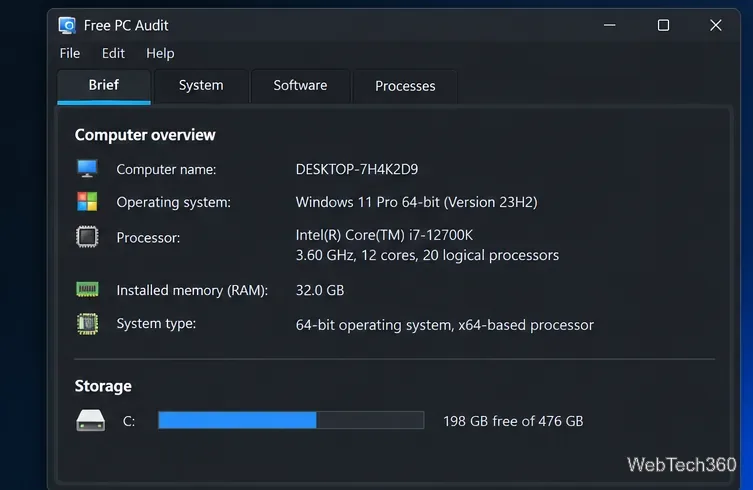The width and height of the screenshot is (753, 490).
Task: Switch to the Software tab
Action: [301, 86]
